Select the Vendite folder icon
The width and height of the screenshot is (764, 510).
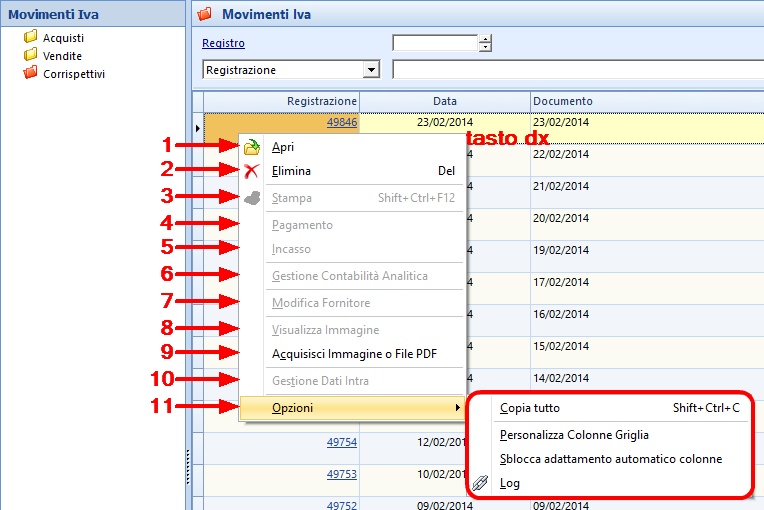[30, 56]
